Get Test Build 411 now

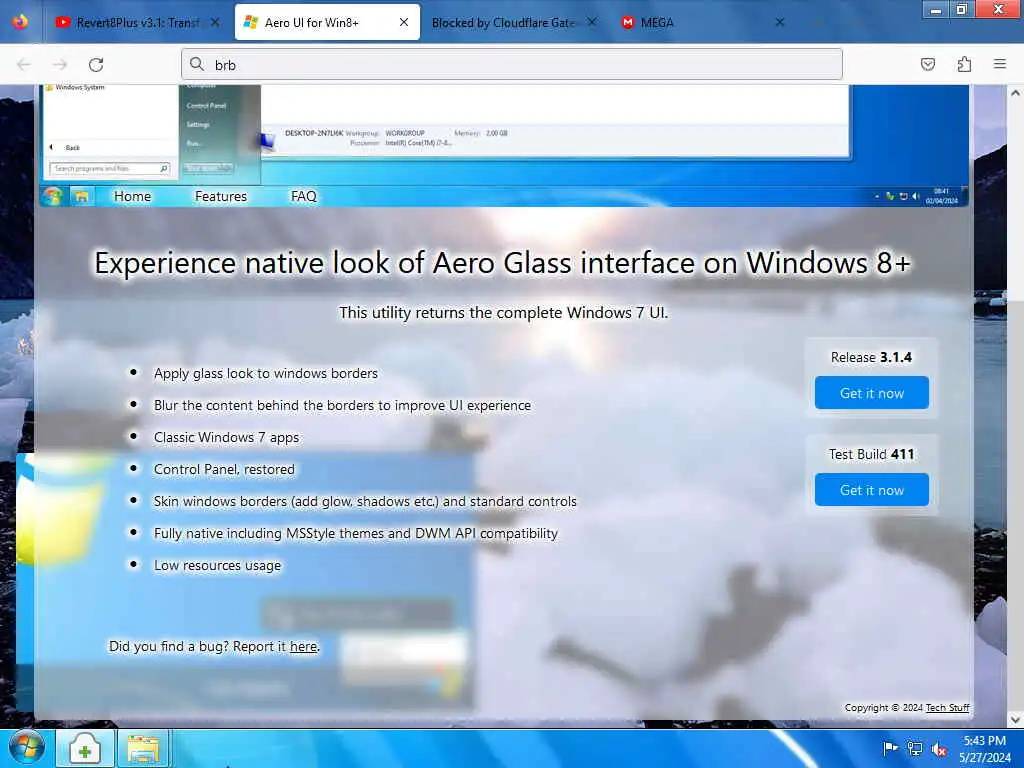pyautogui.click(x=871, y=489)
